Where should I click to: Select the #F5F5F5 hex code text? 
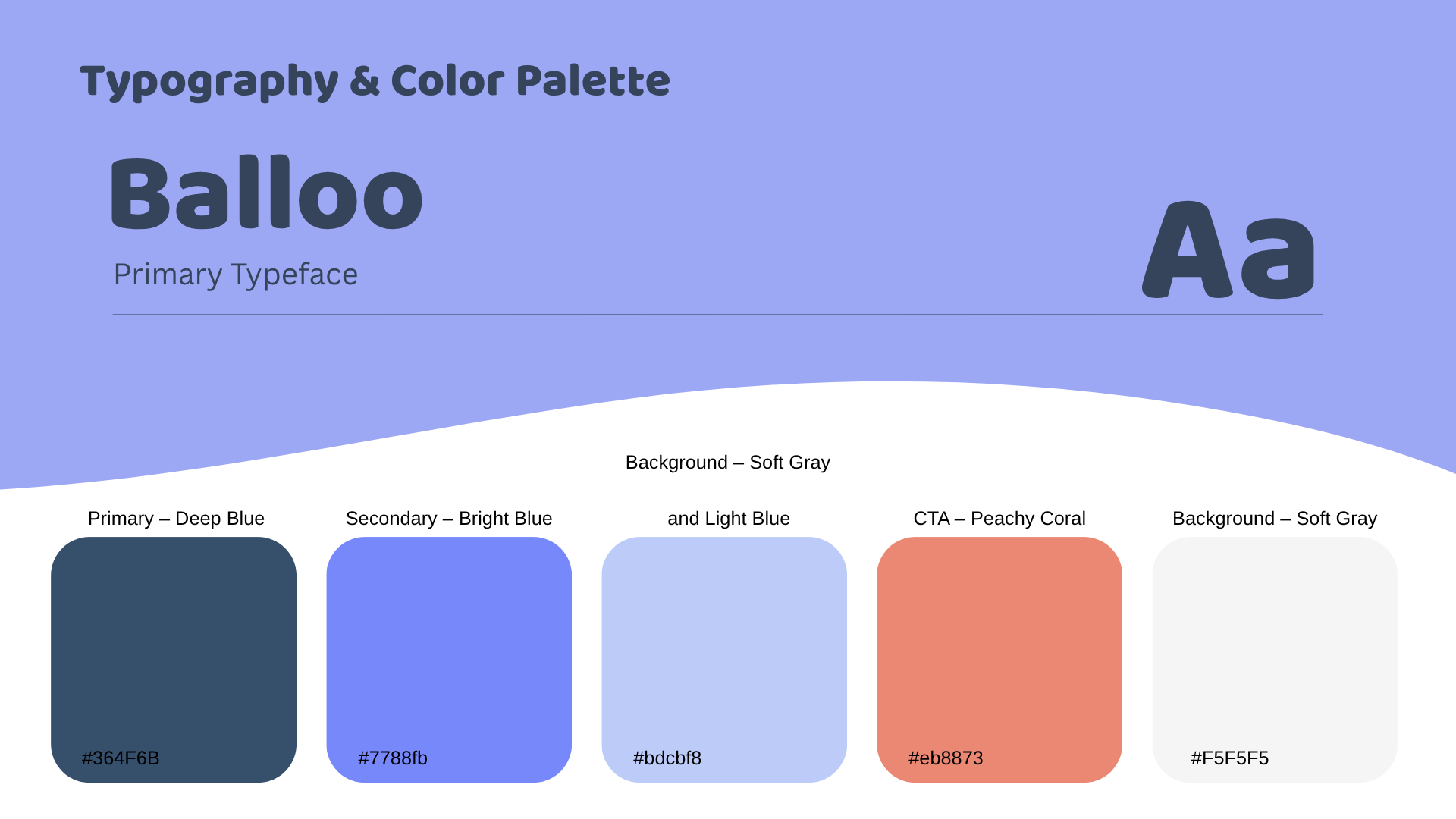[x=1230, y=758]
